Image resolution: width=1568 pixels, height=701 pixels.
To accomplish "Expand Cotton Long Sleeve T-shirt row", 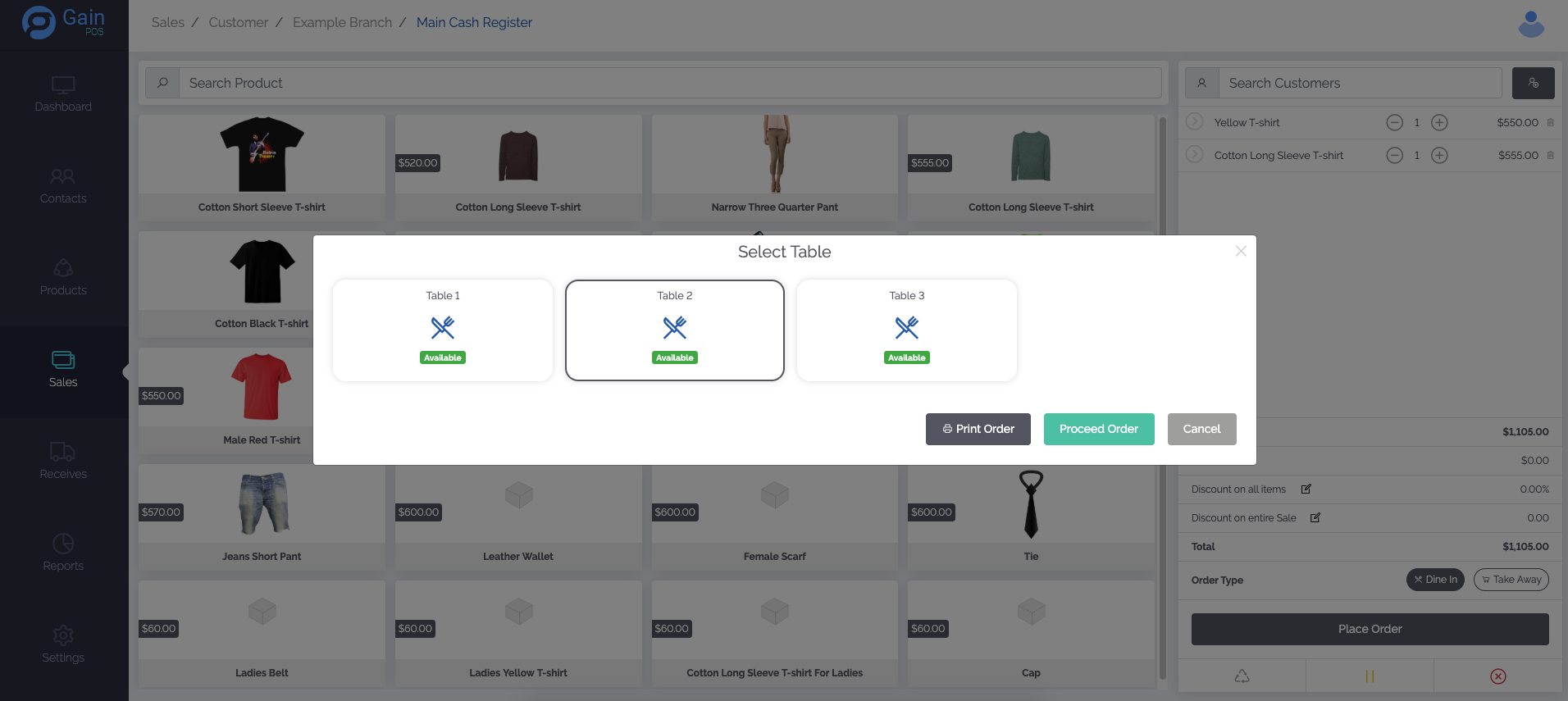I will (1195, 155).
